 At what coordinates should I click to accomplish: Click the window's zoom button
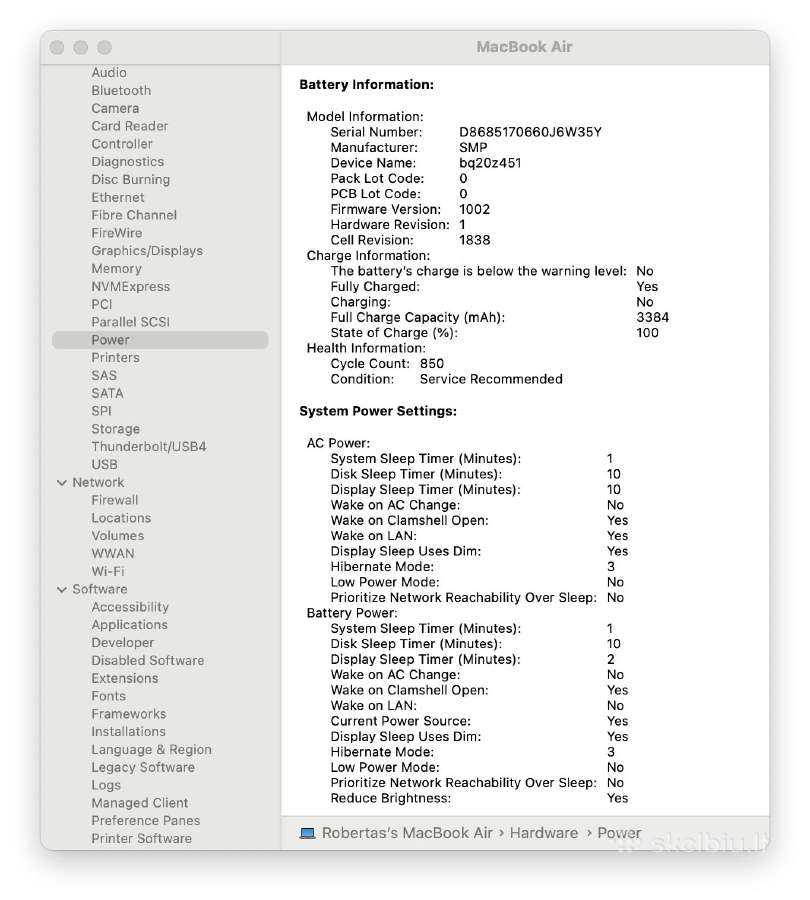click(x=104, y=48)
